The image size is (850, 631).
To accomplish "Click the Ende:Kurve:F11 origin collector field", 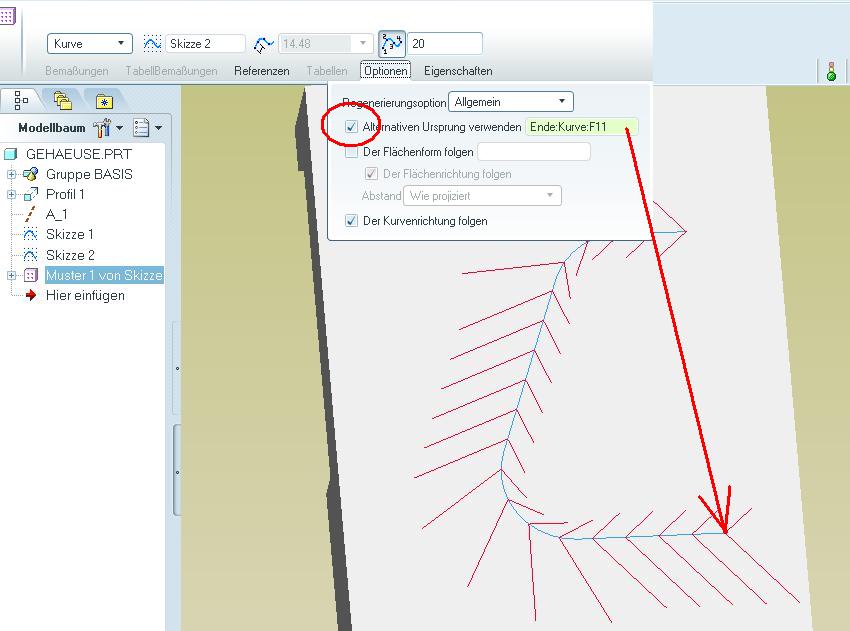I will tap(582, 127).
